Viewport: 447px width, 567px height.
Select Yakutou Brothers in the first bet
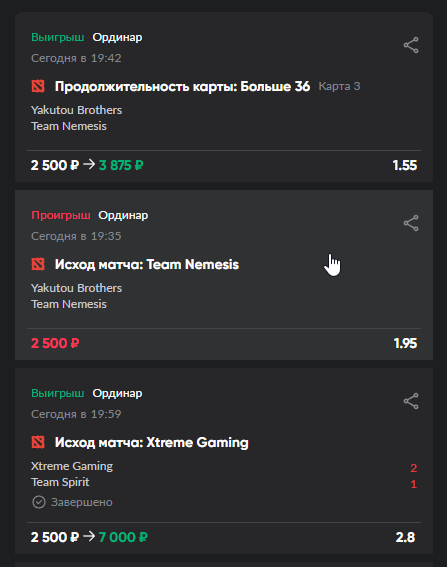click(76, 110)
